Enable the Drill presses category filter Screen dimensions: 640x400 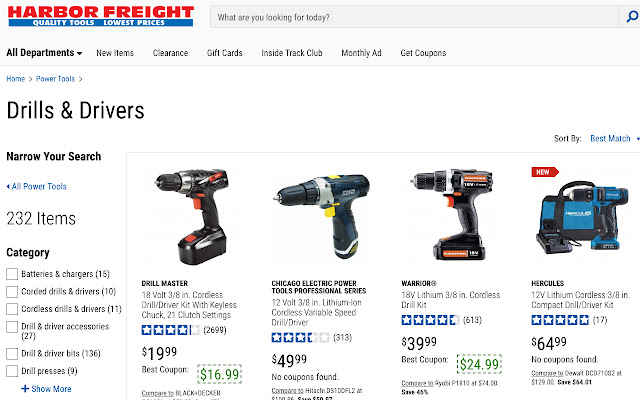(x=12, y=371)
